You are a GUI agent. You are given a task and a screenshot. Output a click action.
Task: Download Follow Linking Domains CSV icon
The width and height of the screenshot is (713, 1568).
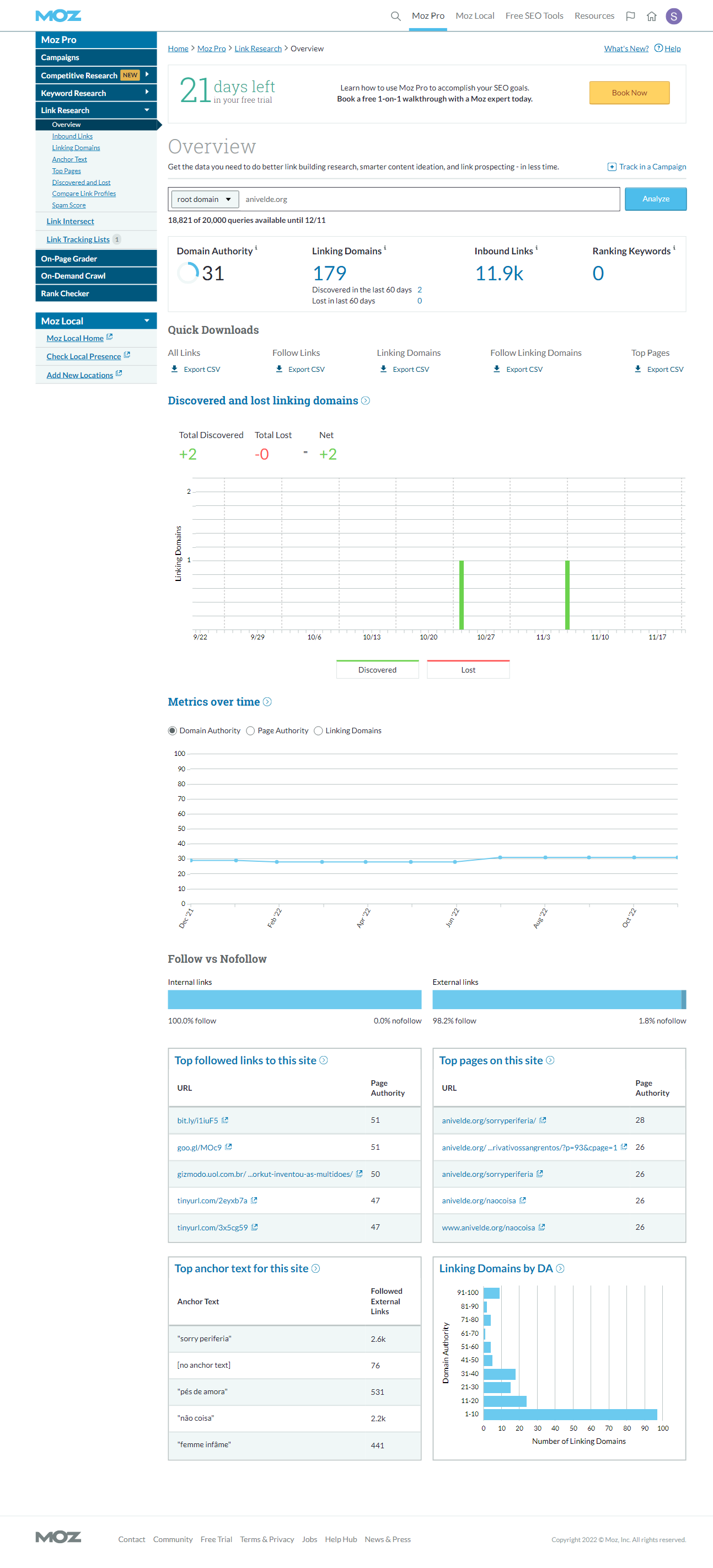(496, 369)
